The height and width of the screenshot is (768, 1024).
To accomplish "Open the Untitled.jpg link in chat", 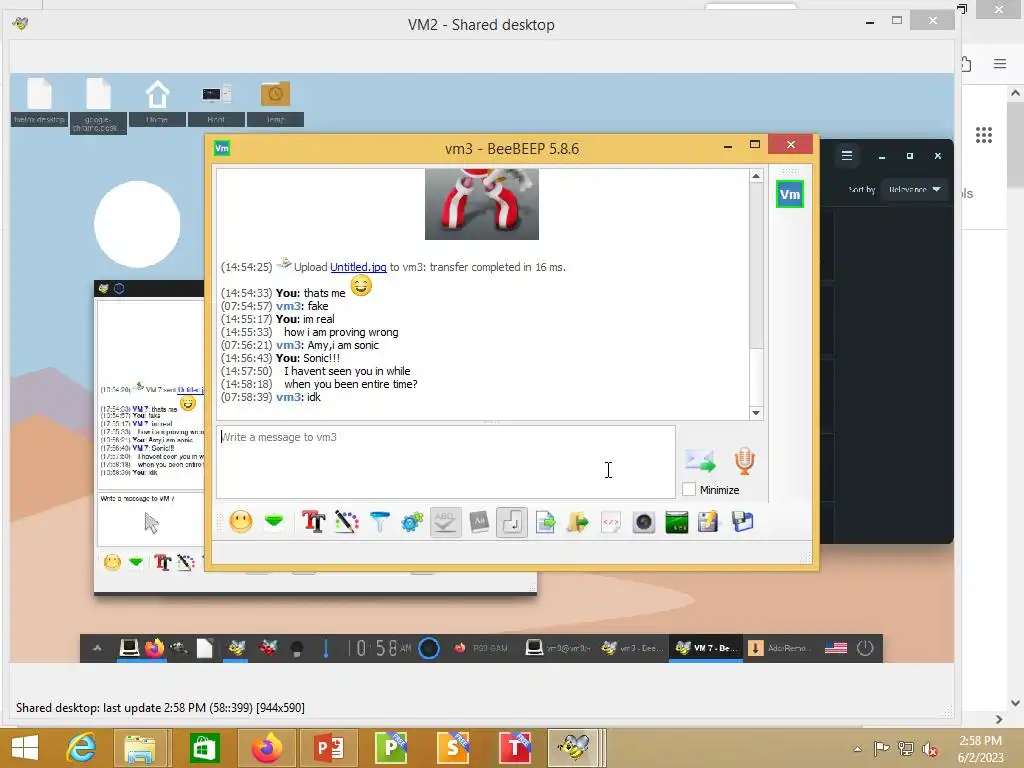I will (358, 267).
